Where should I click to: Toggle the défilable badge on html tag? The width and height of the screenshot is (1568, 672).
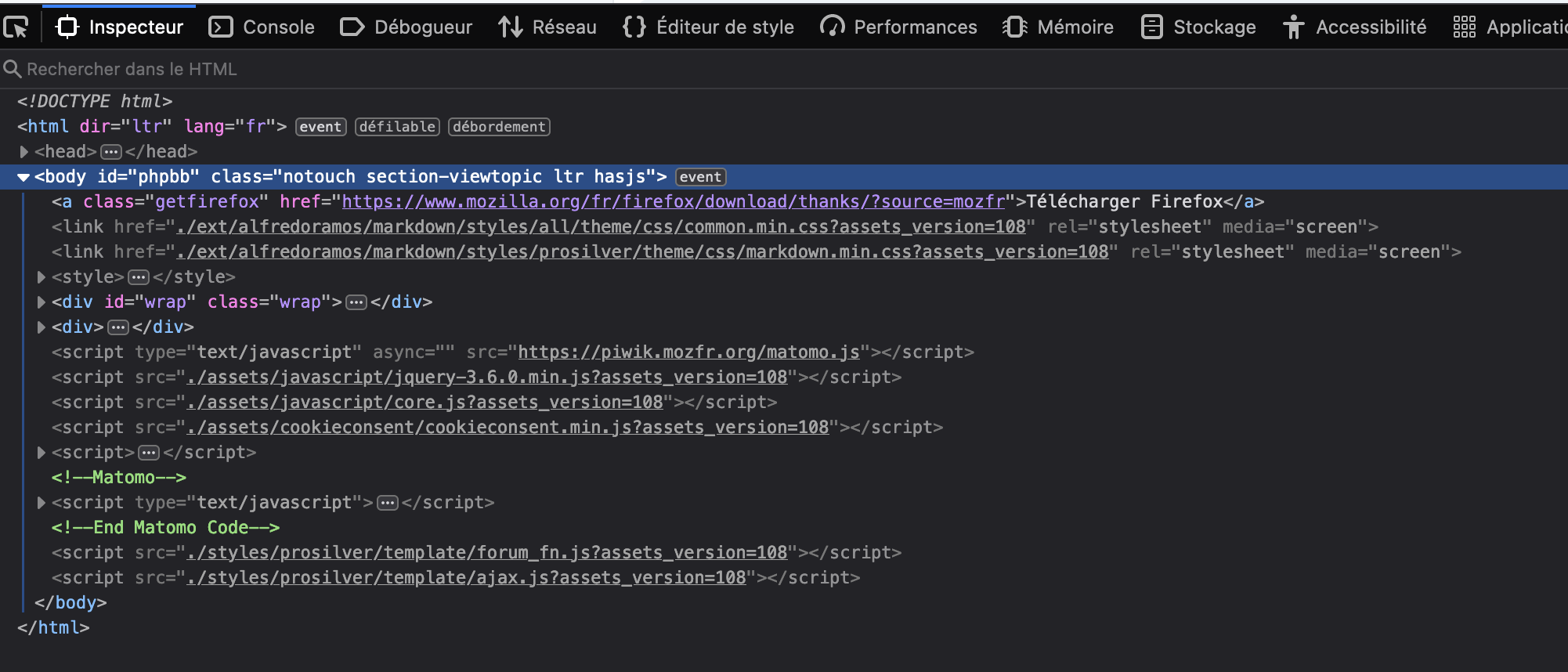[397, 127]
